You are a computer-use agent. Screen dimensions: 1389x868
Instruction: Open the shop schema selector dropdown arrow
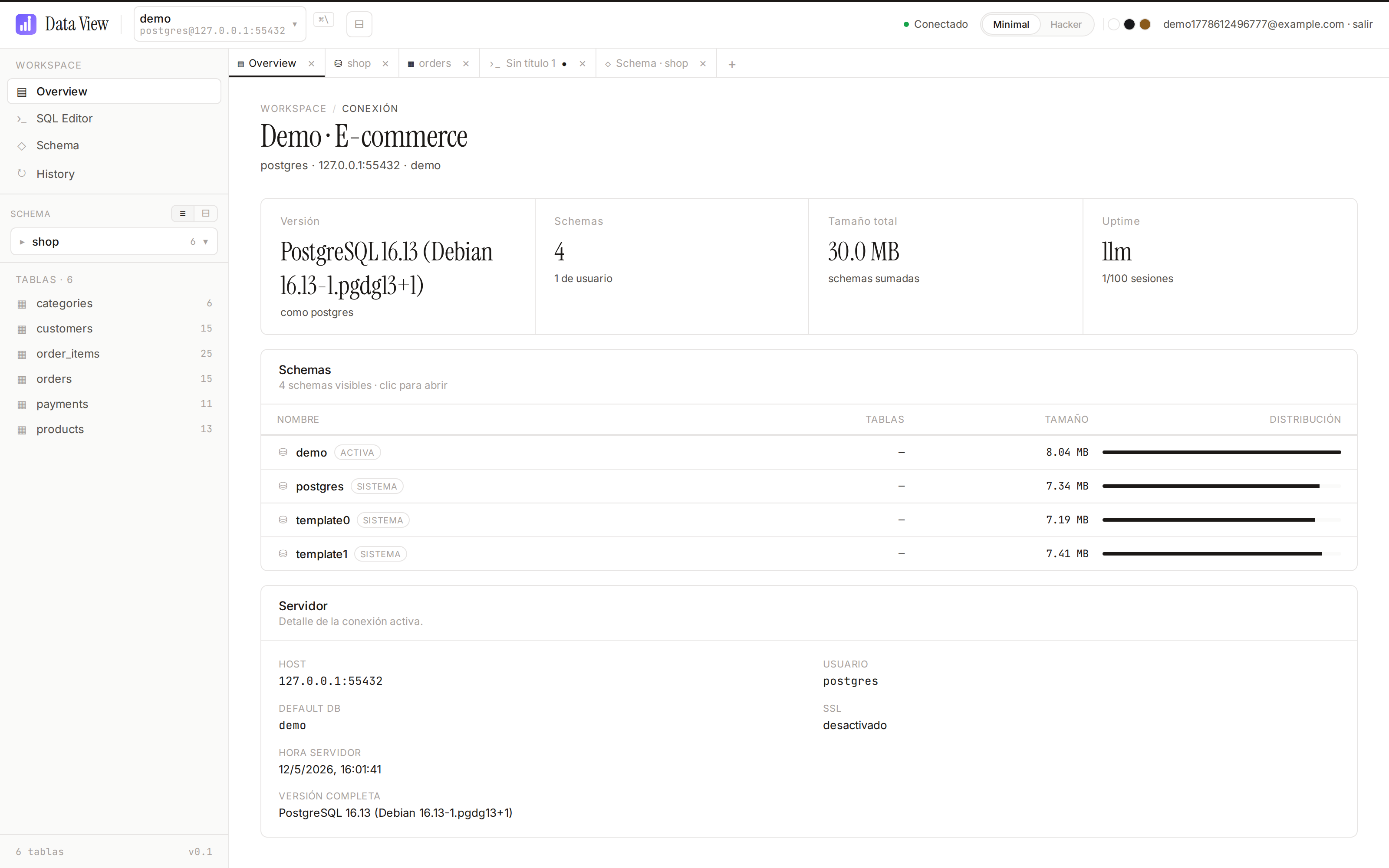click(x=205, y=242)
